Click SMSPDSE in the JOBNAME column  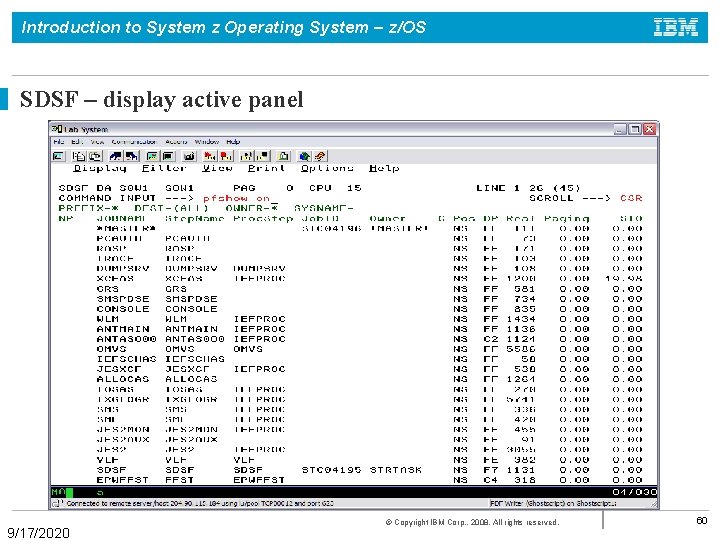pos(123,299)
